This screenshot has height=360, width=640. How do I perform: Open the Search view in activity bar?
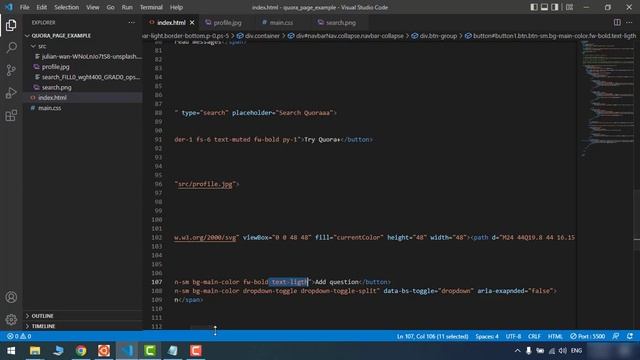[x=11, y=48]
